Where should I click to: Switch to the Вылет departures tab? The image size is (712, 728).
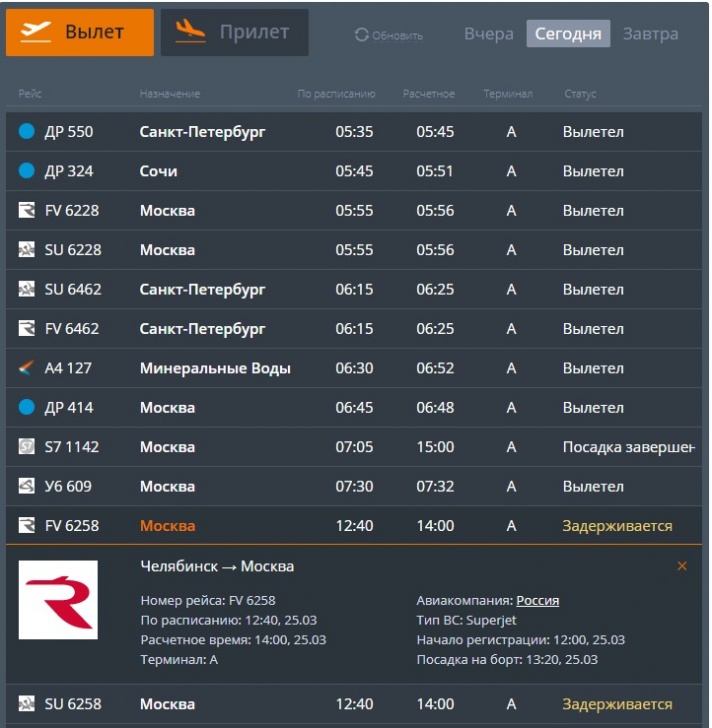[80, 33]
